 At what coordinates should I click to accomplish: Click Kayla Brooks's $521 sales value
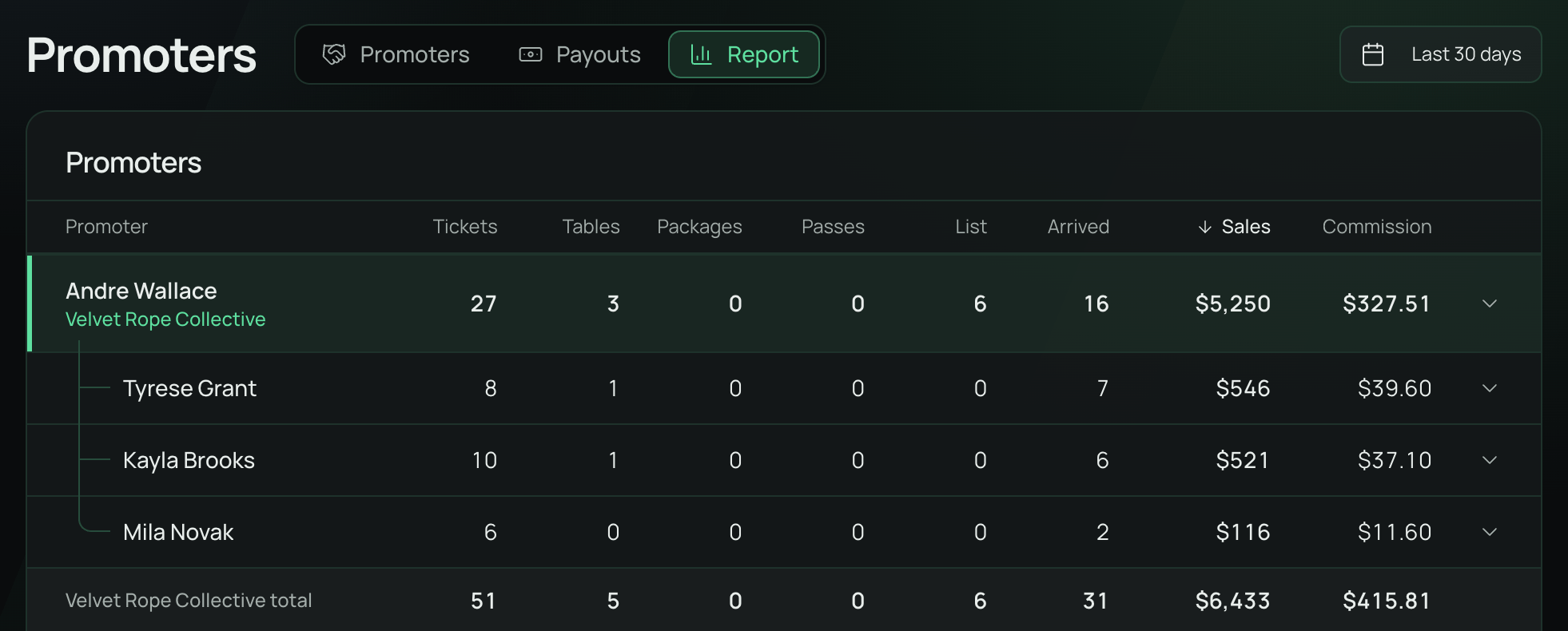coord(1243,460)
